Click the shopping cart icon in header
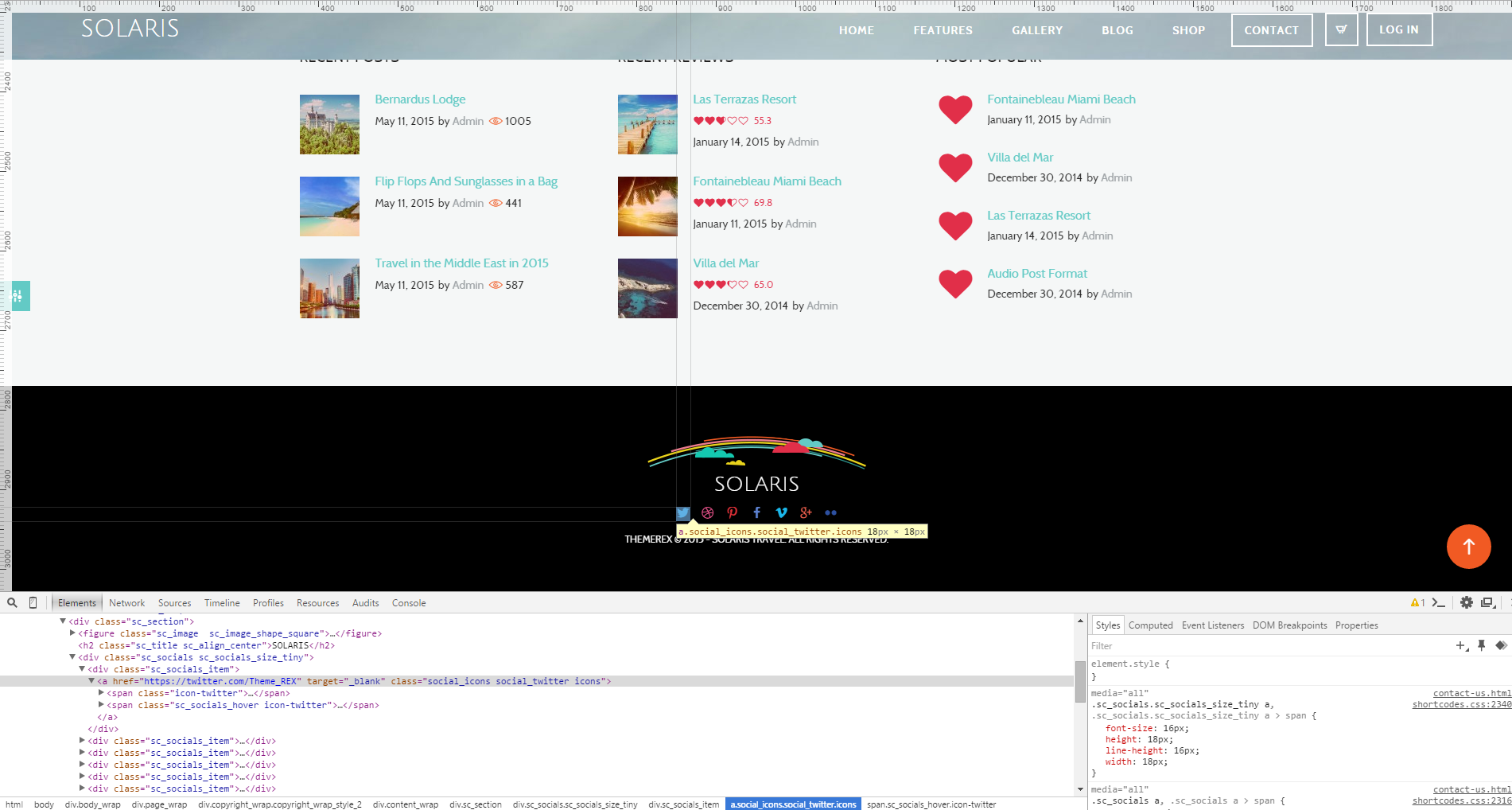This screenshot has width=1512, height=810. tap(1341, 30)
